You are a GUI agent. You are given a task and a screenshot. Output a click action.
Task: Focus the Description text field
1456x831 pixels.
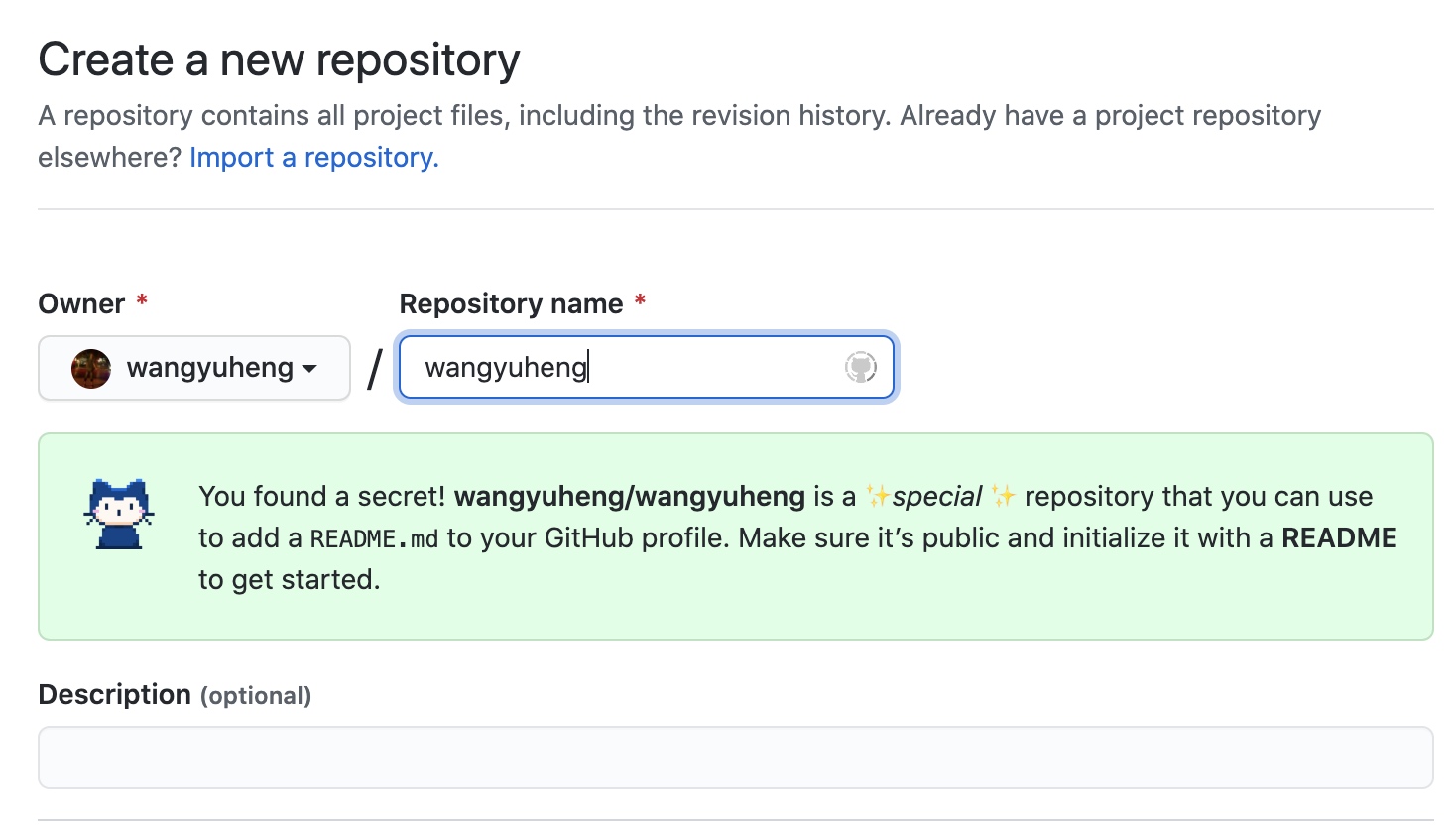point(735,758)
